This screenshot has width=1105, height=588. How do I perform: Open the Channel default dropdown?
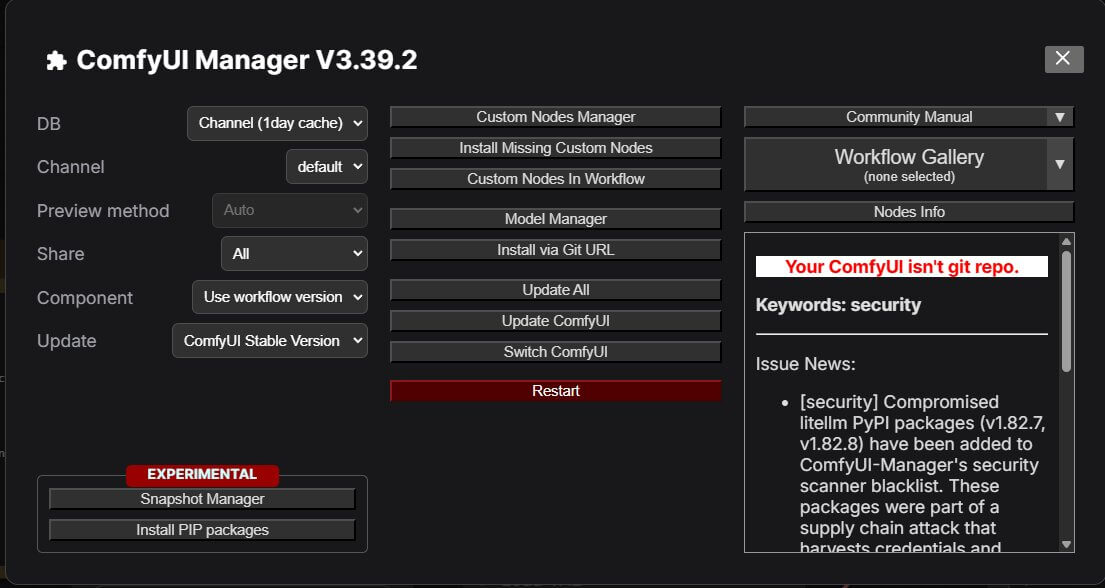327,167
